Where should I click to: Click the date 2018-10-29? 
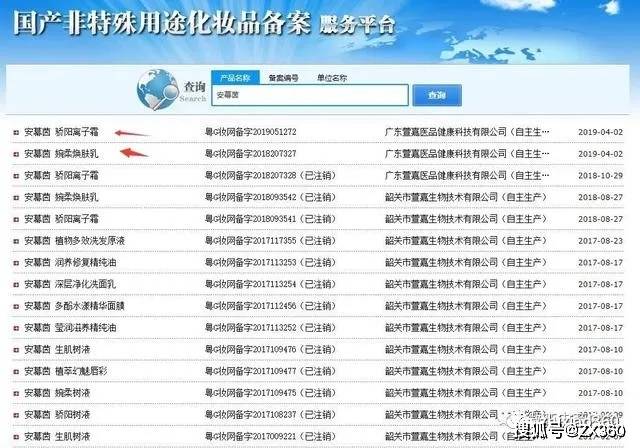click(600, 176)
